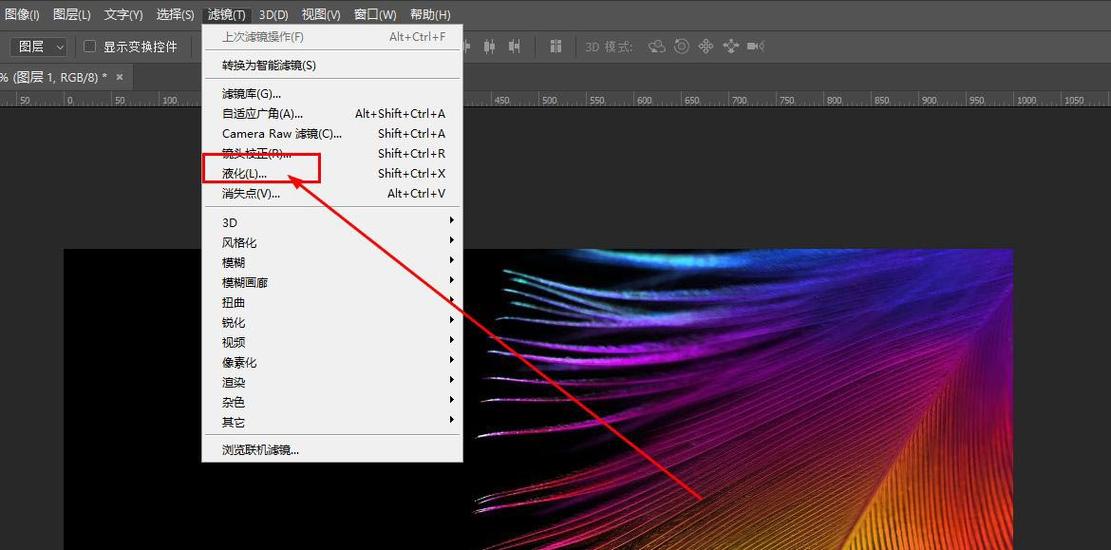Click the distribute horizontal centers icon
The height and width of the screenshot is (550, 1111).
point(489,47)
